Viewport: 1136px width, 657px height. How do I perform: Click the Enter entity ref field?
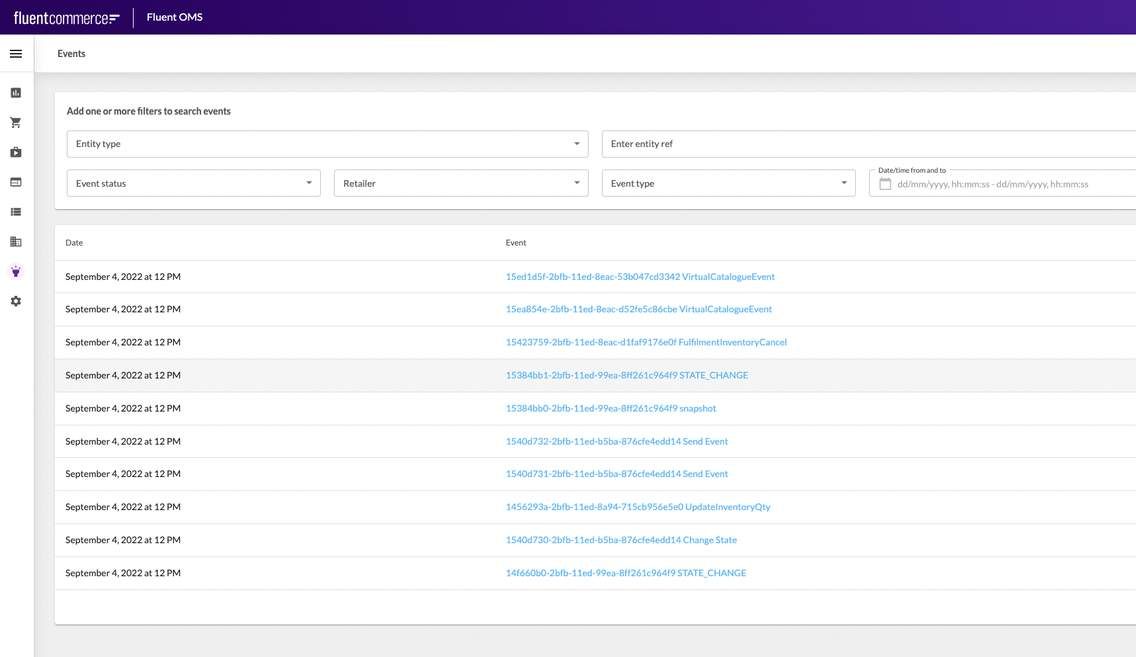click(868, 144)
